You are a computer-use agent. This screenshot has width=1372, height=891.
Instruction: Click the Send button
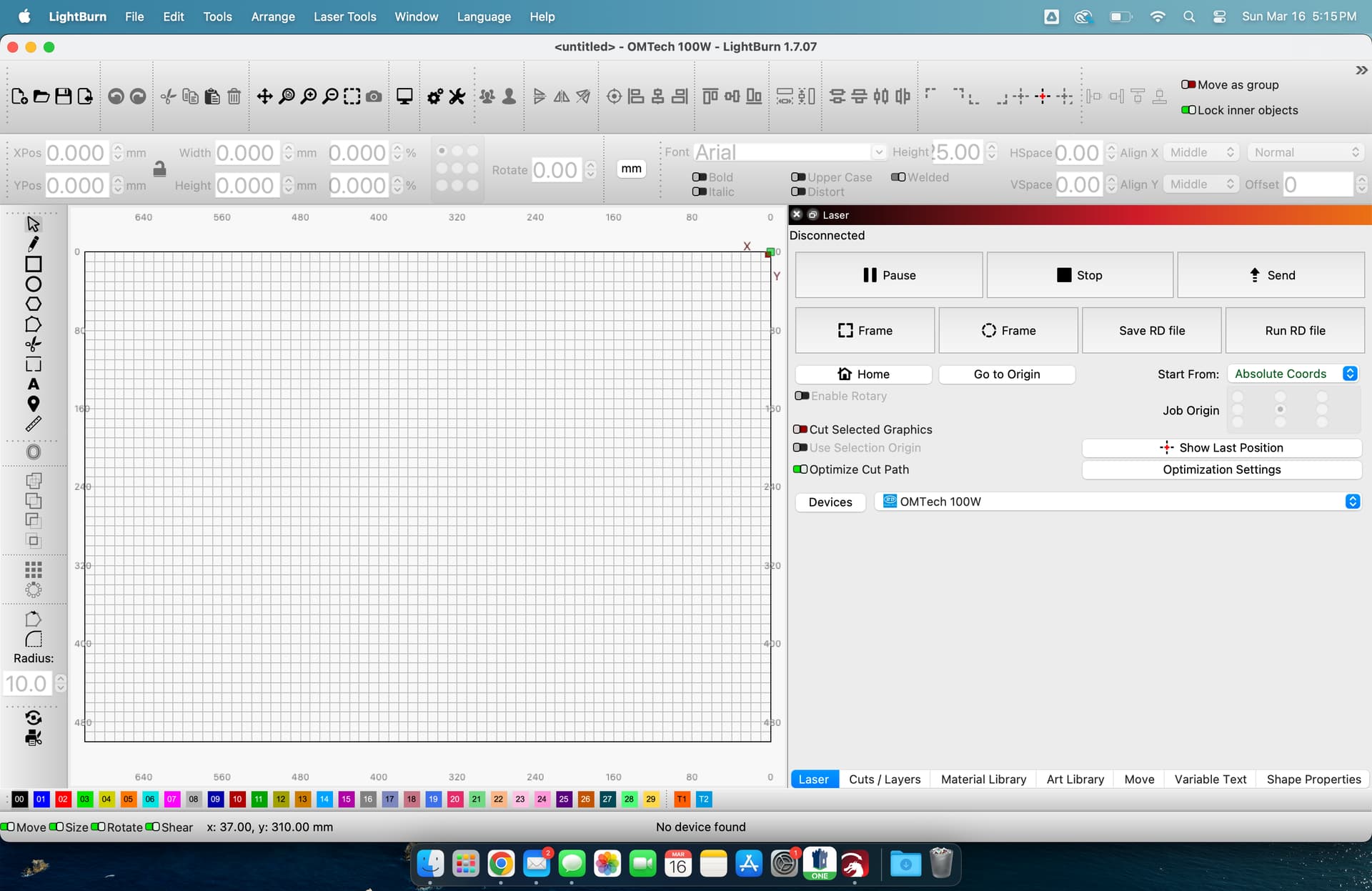1271,275
